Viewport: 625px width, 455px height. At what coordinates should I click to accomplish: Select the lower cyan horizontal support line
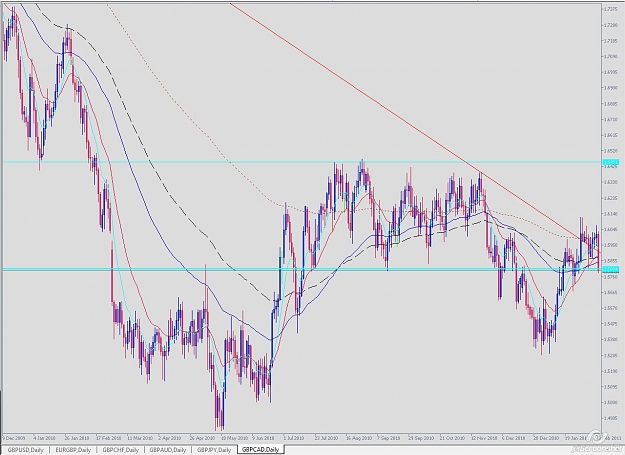(301, 270)
